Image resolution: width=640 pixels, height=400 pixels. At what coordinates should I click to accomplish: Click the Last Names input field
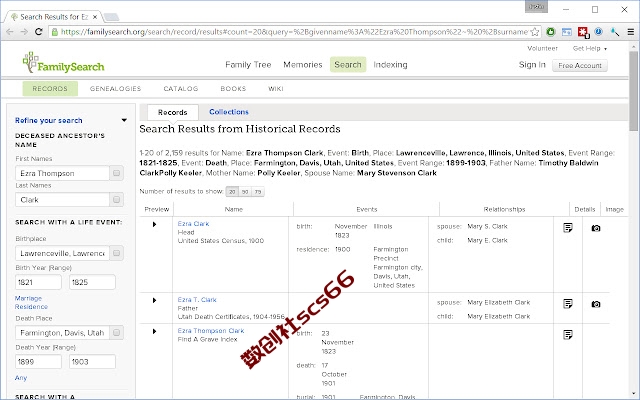tap(62, 200)
